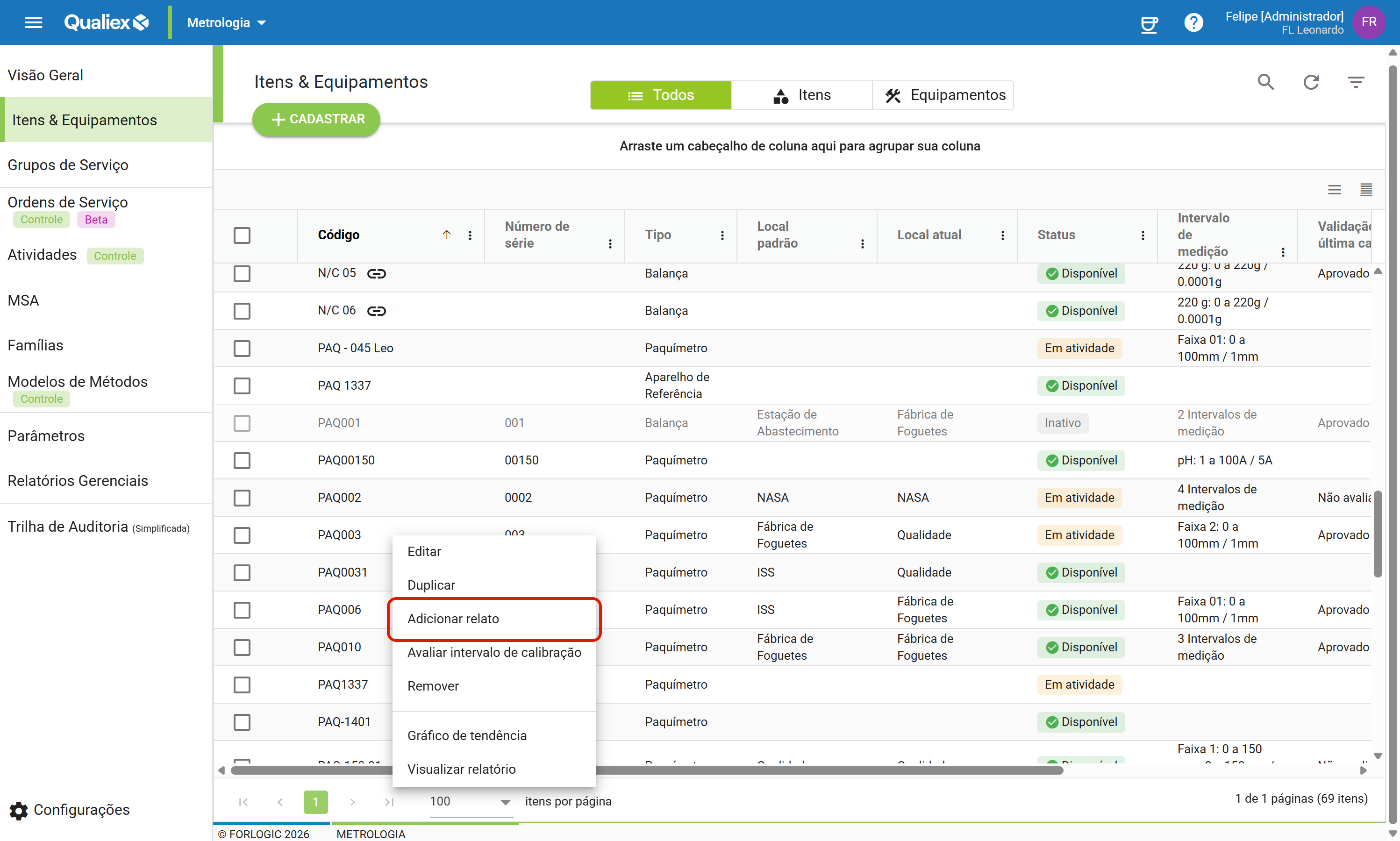Check the N/C 06 row checkbox
The width and height of the screenshot is (1400, 841).
(x=242, y=311)
